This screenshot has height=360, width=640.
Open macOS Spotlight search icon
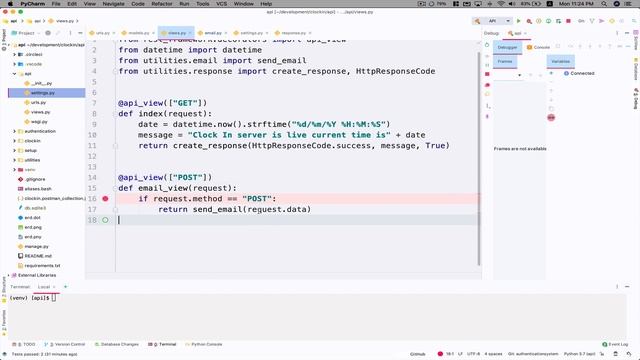coord(604,4)
